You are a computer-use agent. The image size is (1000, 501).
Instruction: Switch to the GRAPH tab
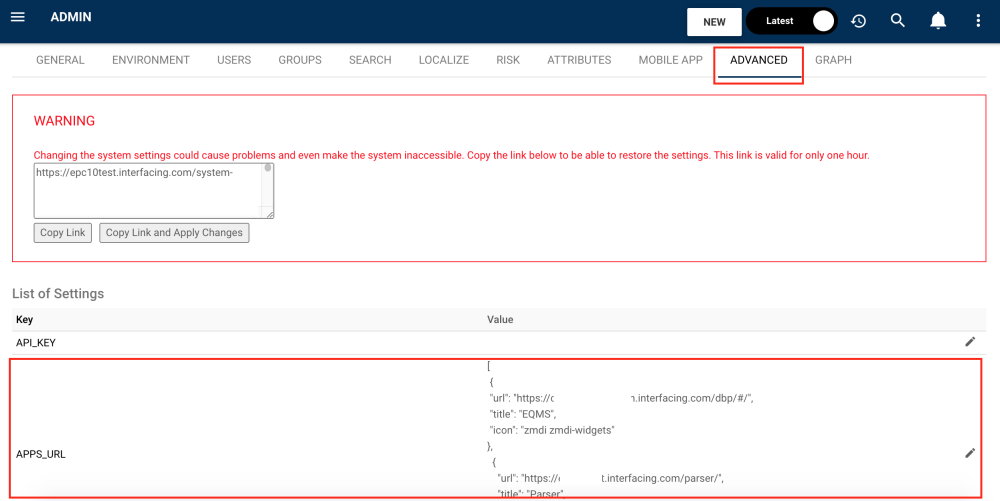pos(833,60)
